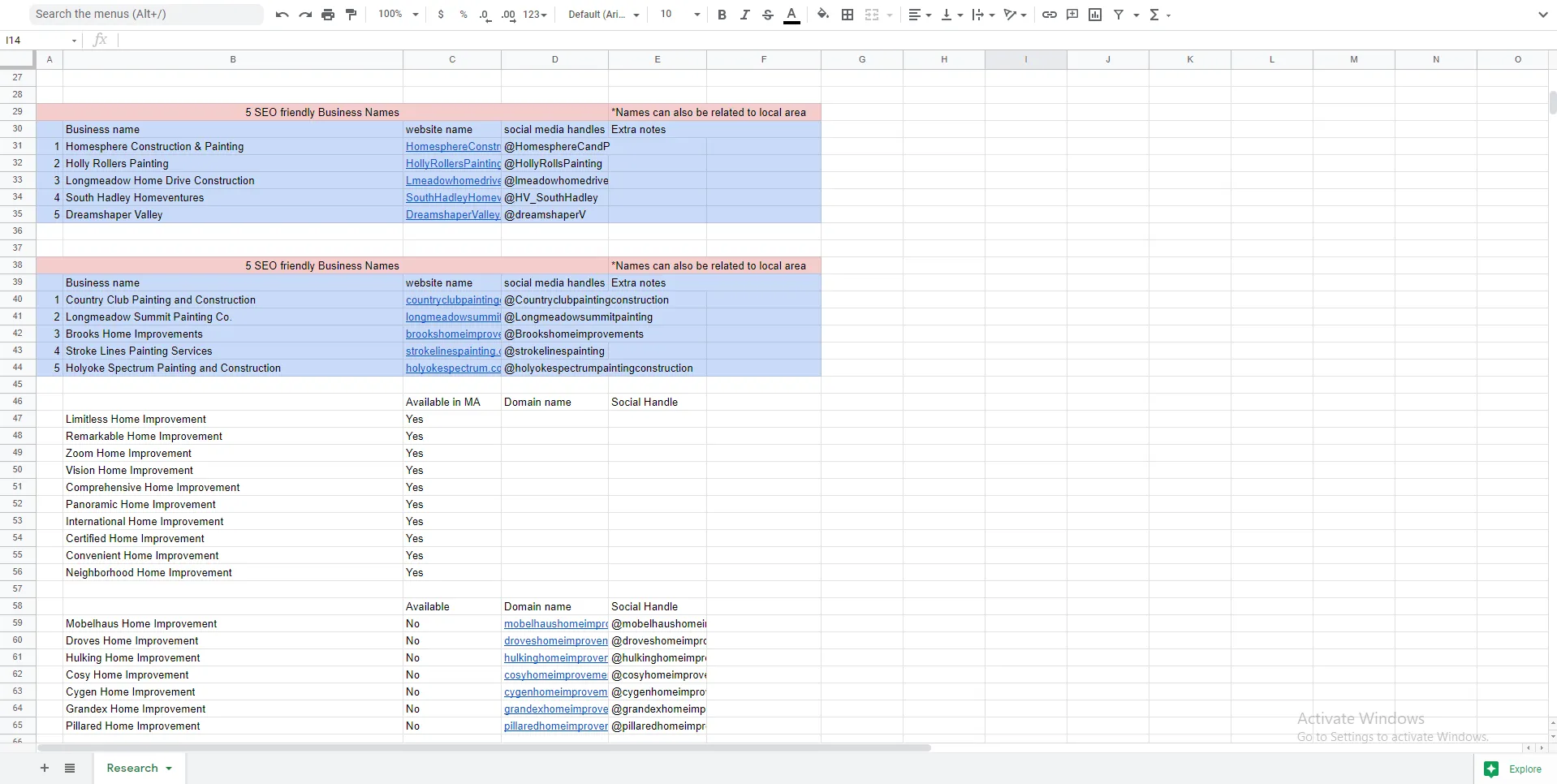Viewport: 1557px width, 784px height.
Task: Click the Search the menus field
Action: coord(147,14)
